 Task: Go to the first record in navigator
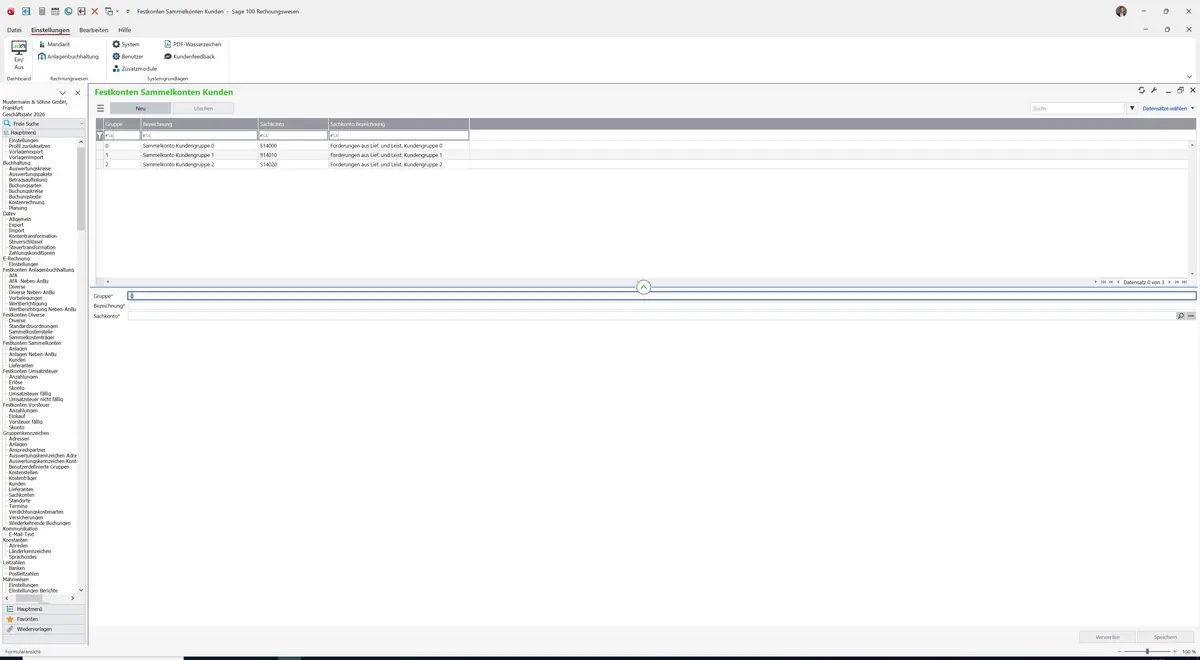(1103, 282)
